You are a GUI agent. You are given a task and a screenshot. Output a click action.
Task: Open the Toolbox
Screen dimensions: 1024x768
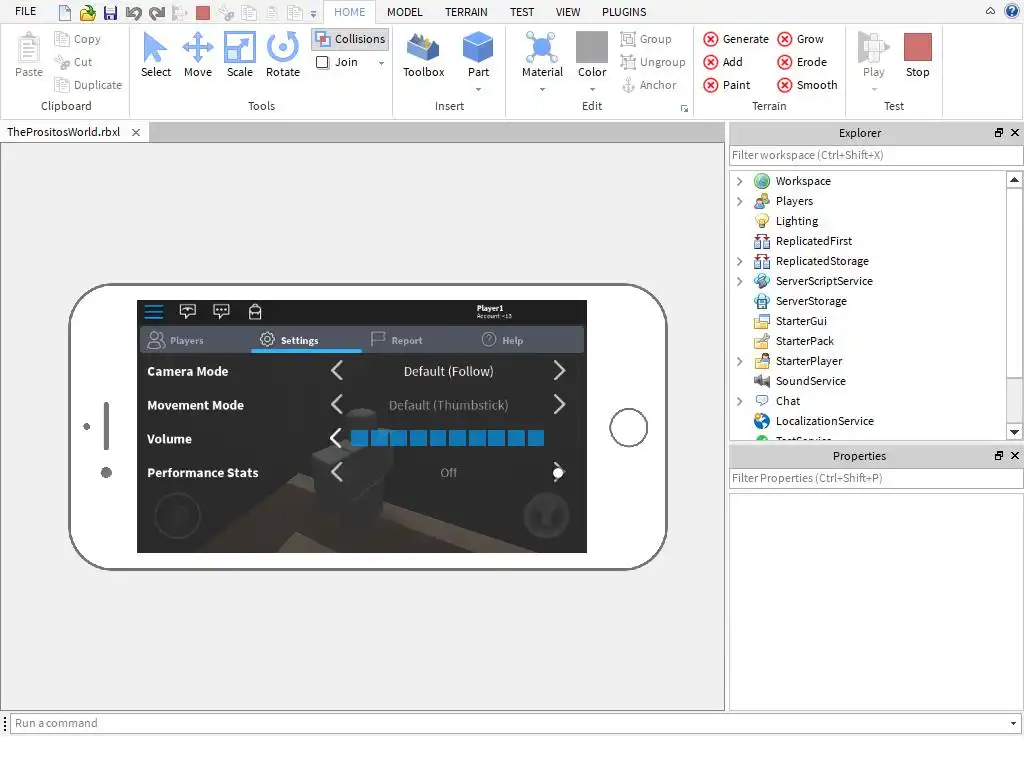423,55
